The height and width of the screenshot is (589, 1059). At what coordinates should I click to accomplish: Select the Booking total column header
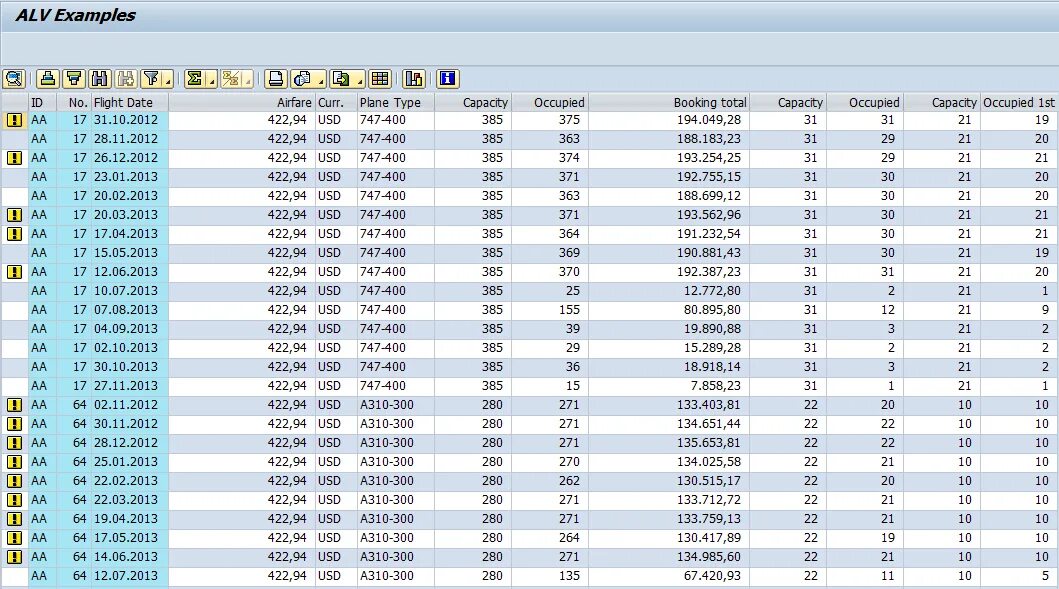[700, 102]
